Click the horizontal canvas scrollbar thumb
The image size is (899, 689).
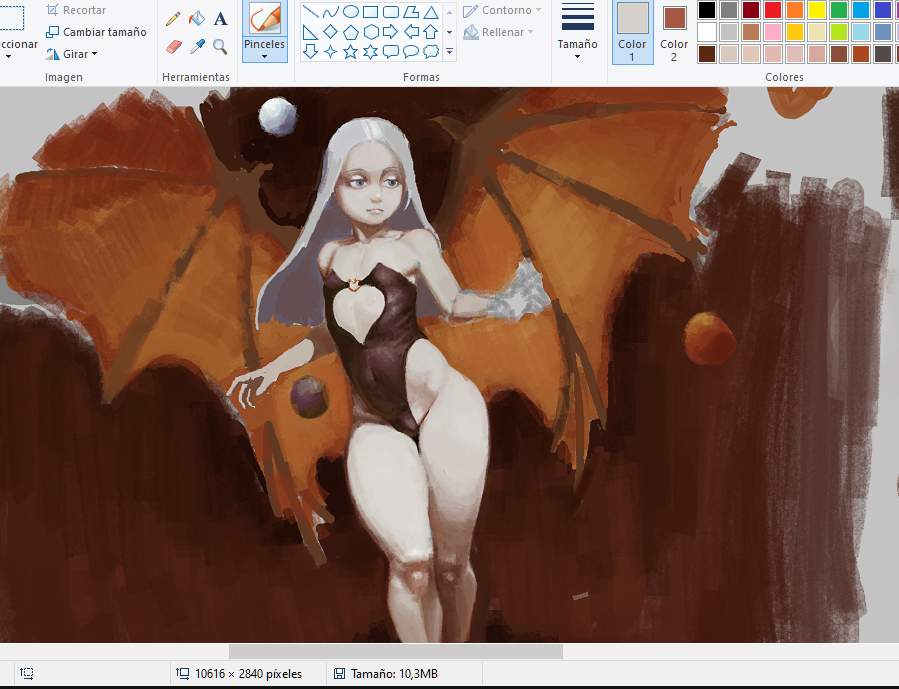tap(396, 651)
